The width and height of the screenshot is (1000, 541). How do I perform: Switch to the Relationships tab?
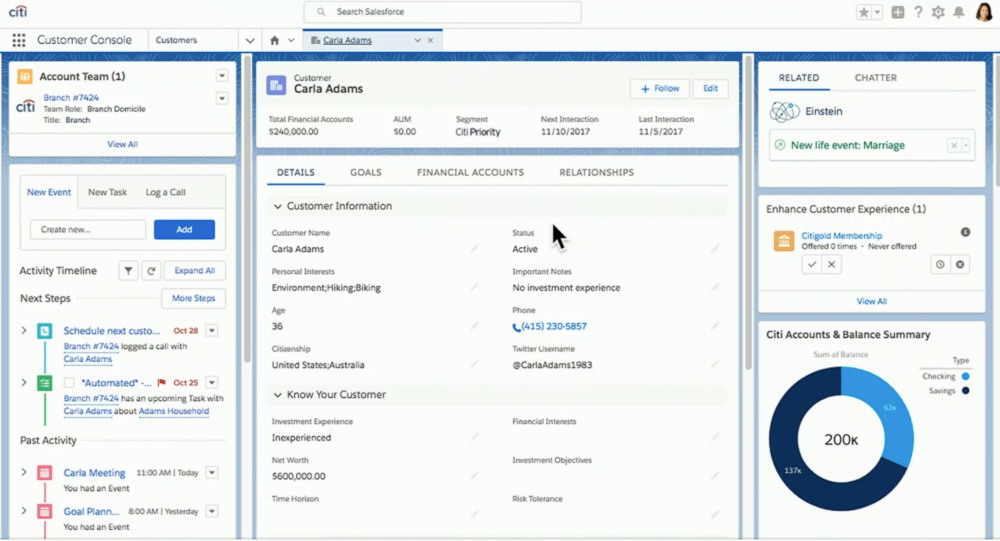click(x=596, y=172)
